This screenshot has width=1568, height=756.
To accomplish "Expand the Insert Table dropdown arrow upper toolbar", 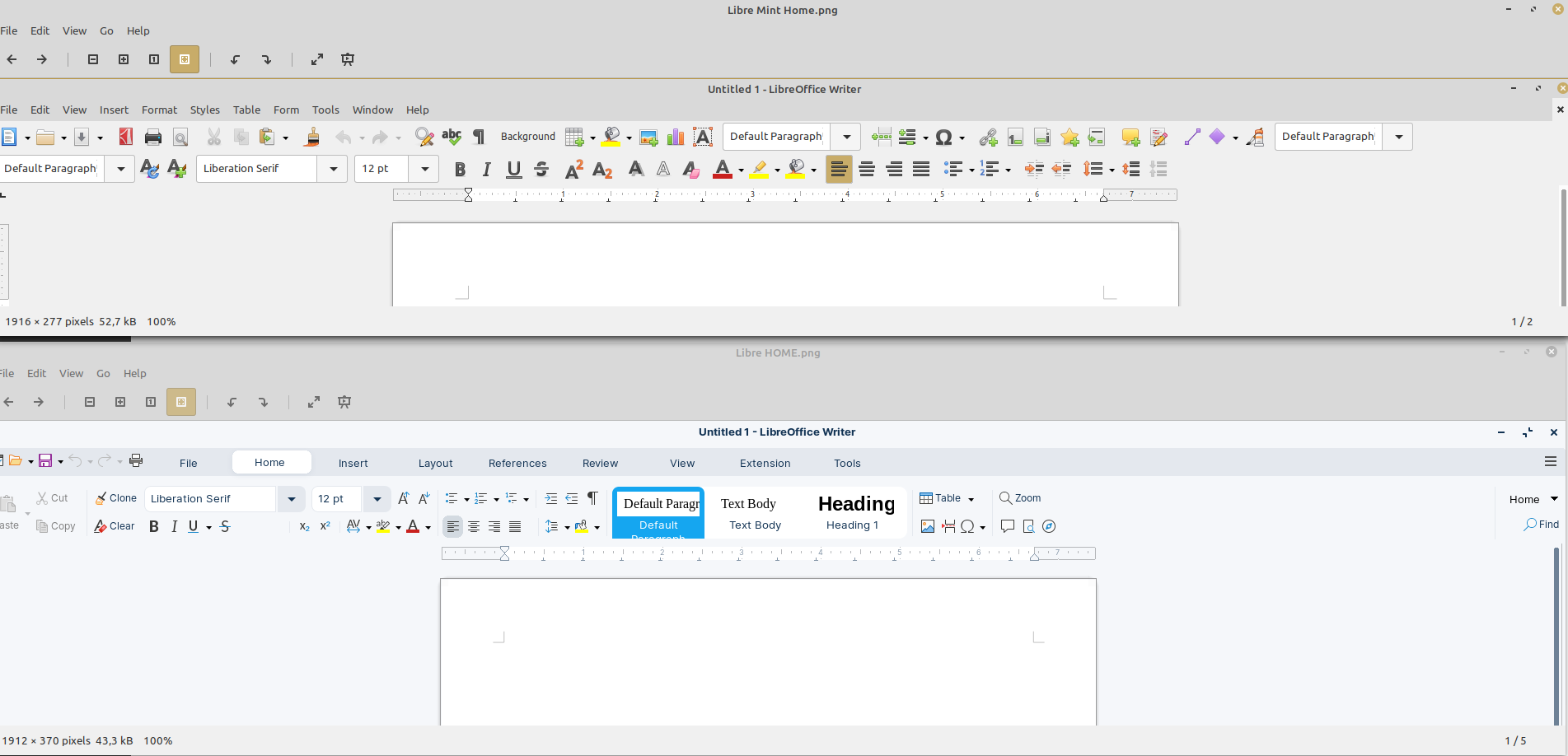I will coord(592,138).
